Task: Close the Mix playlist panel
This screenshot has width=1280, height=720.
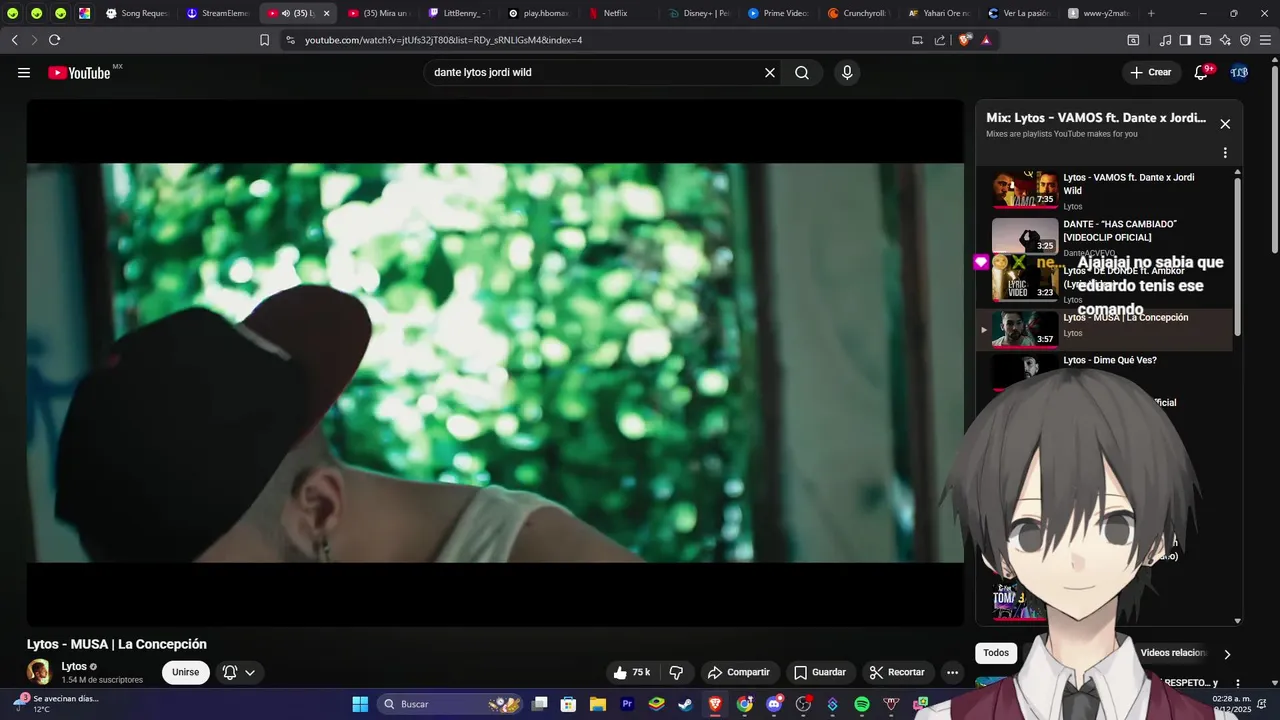Action: (x=1225, y=124)
